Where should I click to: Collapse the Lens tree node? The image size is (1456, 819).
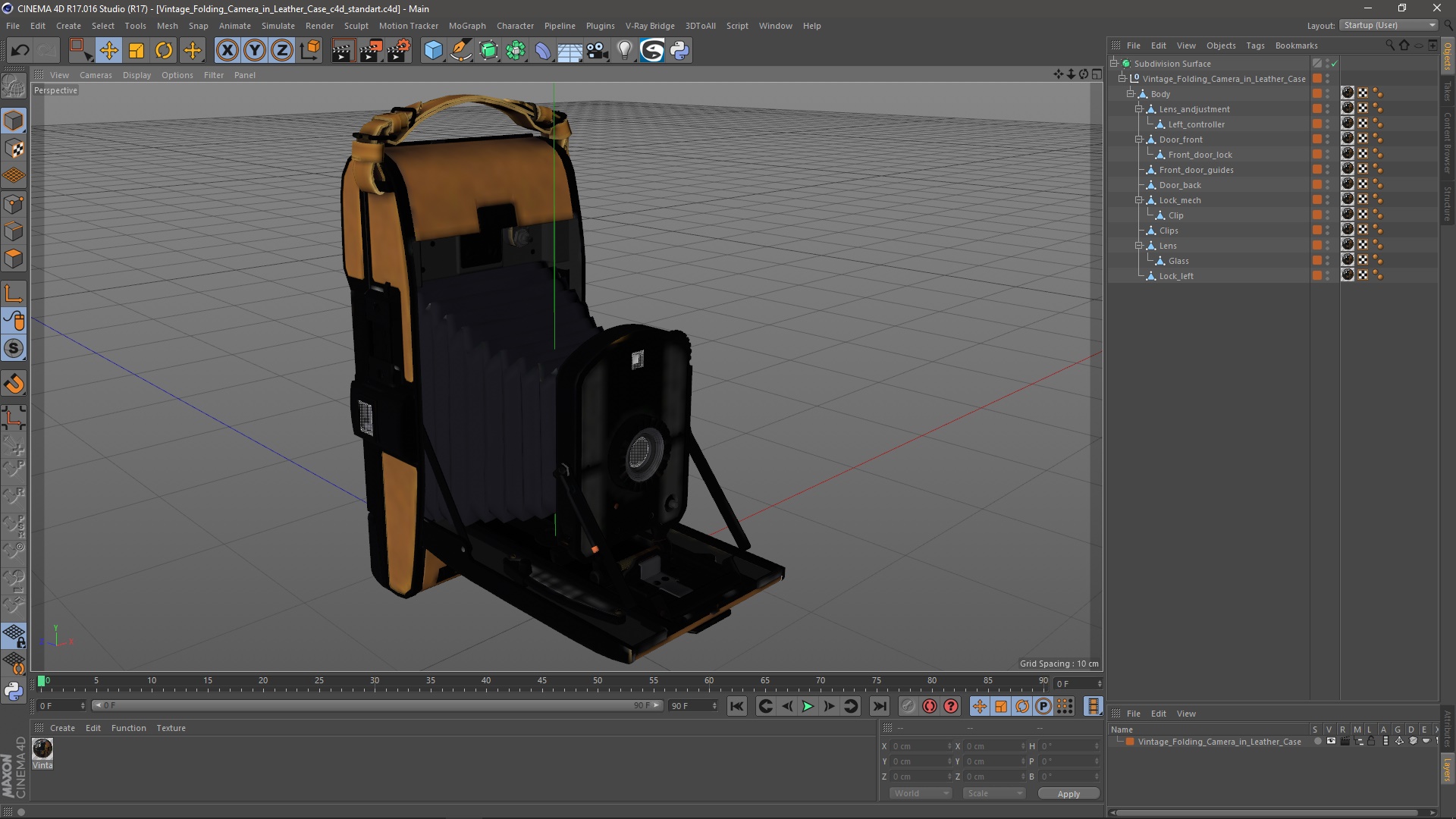point(1139,246)
